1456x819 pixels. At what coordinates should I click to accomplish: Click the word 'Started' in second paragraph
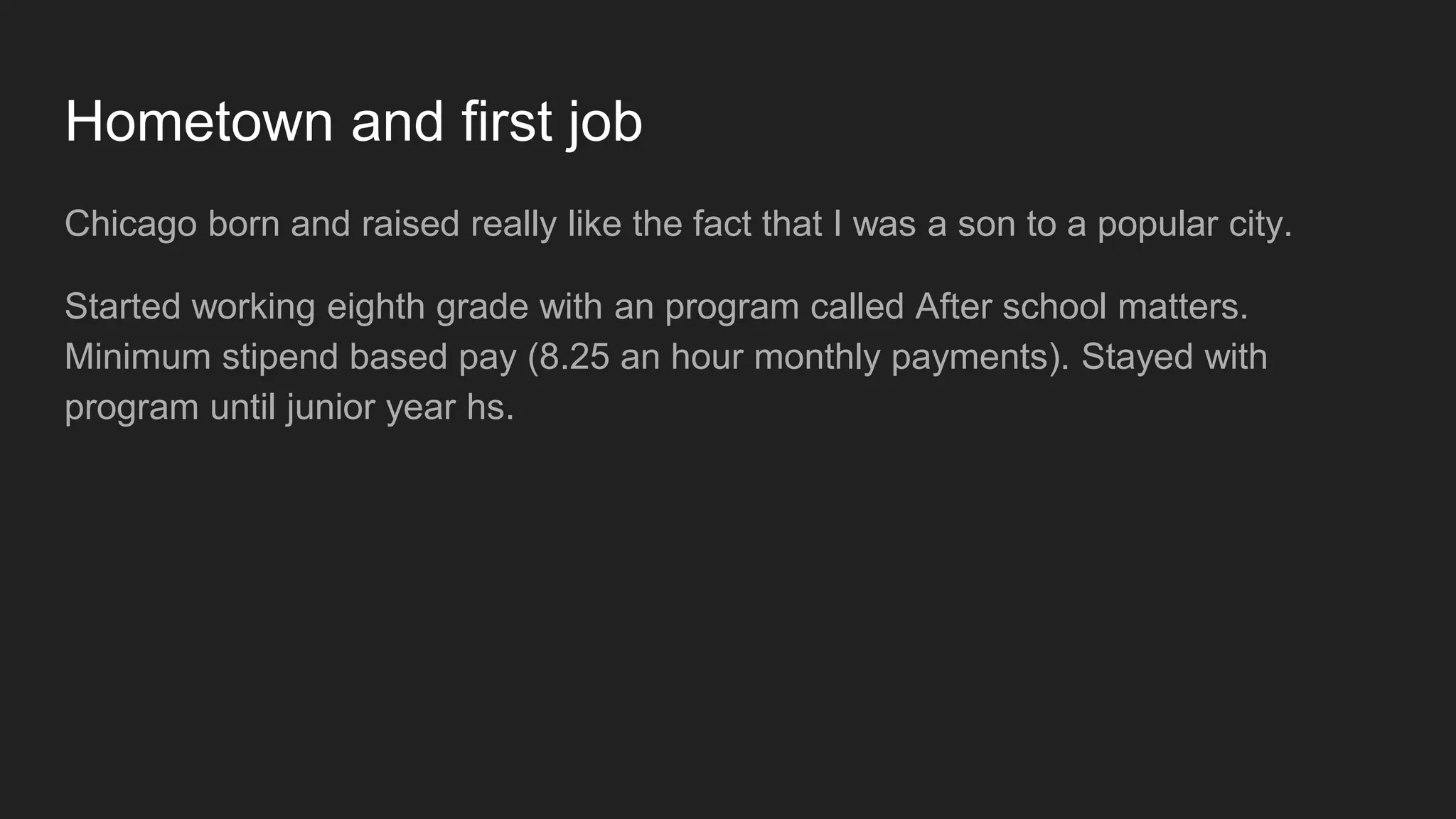coord(123,306)
